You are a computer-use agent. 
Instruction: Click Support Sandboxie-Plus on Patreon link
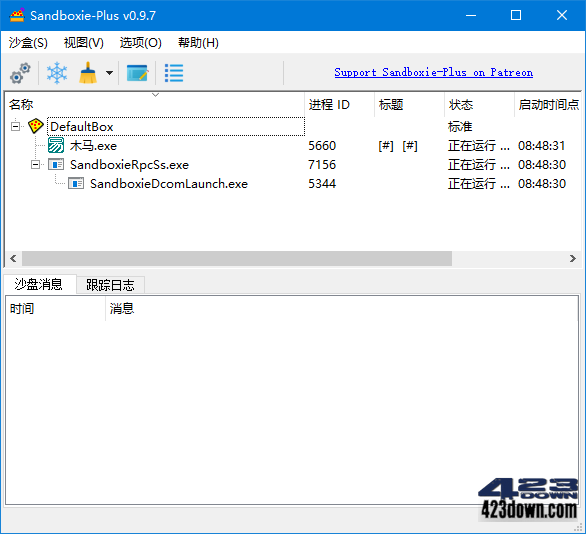(x=434, y=72)
